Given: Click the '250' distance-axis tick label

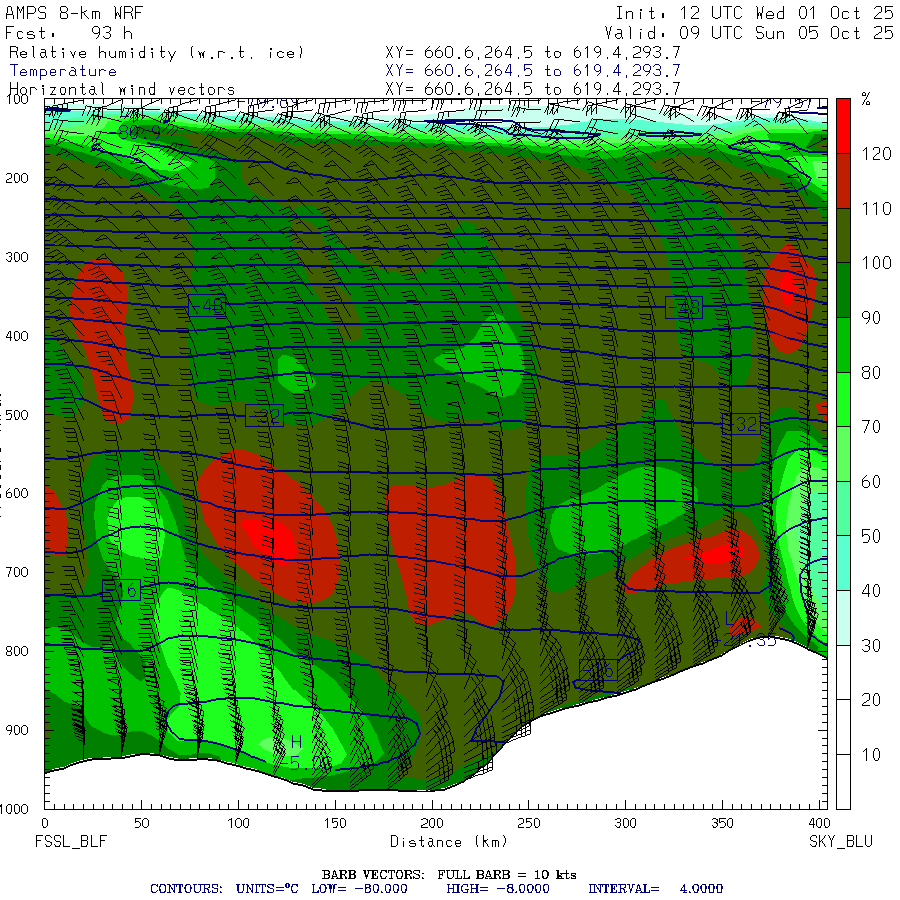Looking at the screenshot, I should (528, 823).
